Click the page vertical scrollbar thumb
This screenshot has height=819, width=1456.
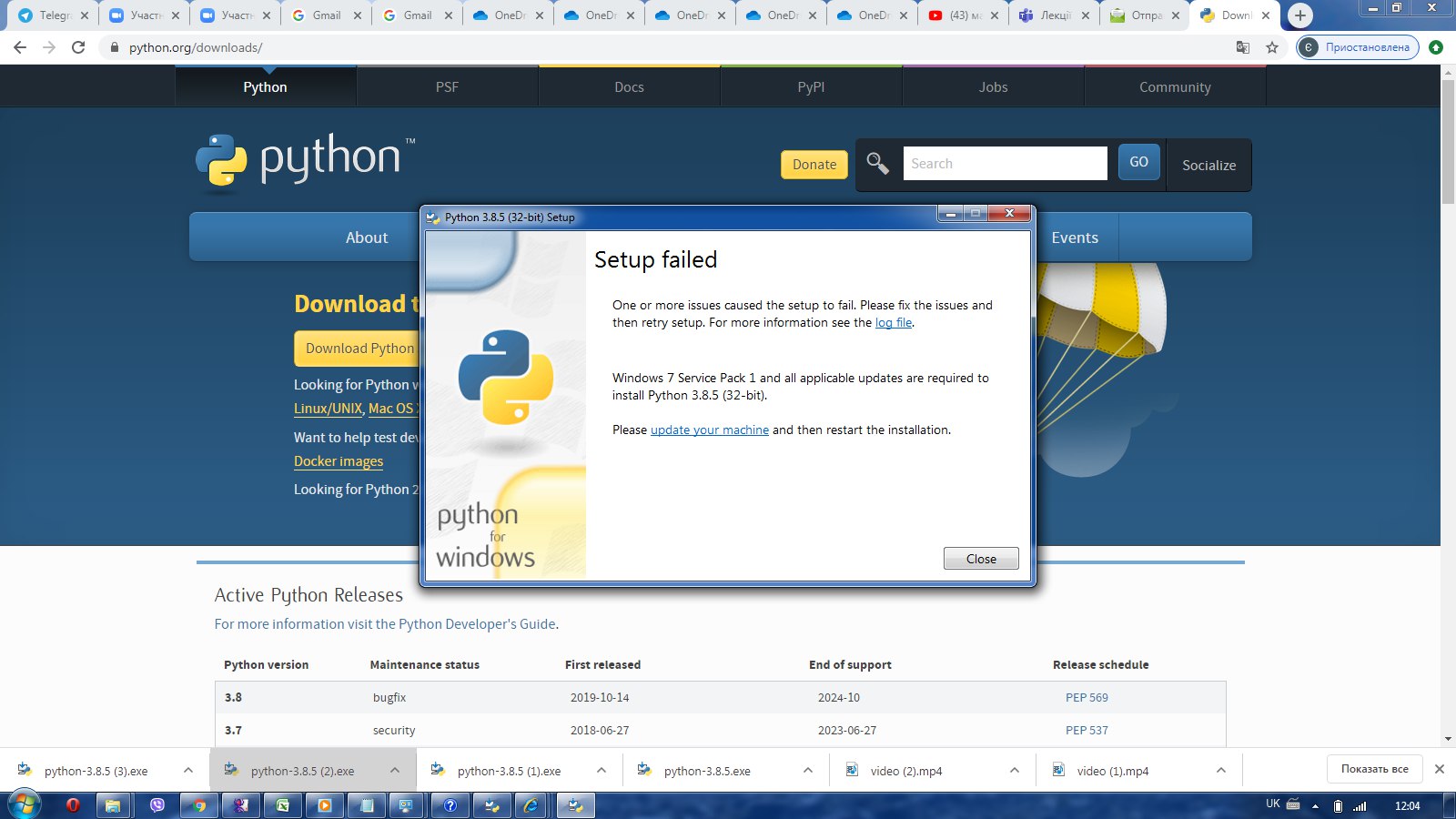tap(1448, 142)
